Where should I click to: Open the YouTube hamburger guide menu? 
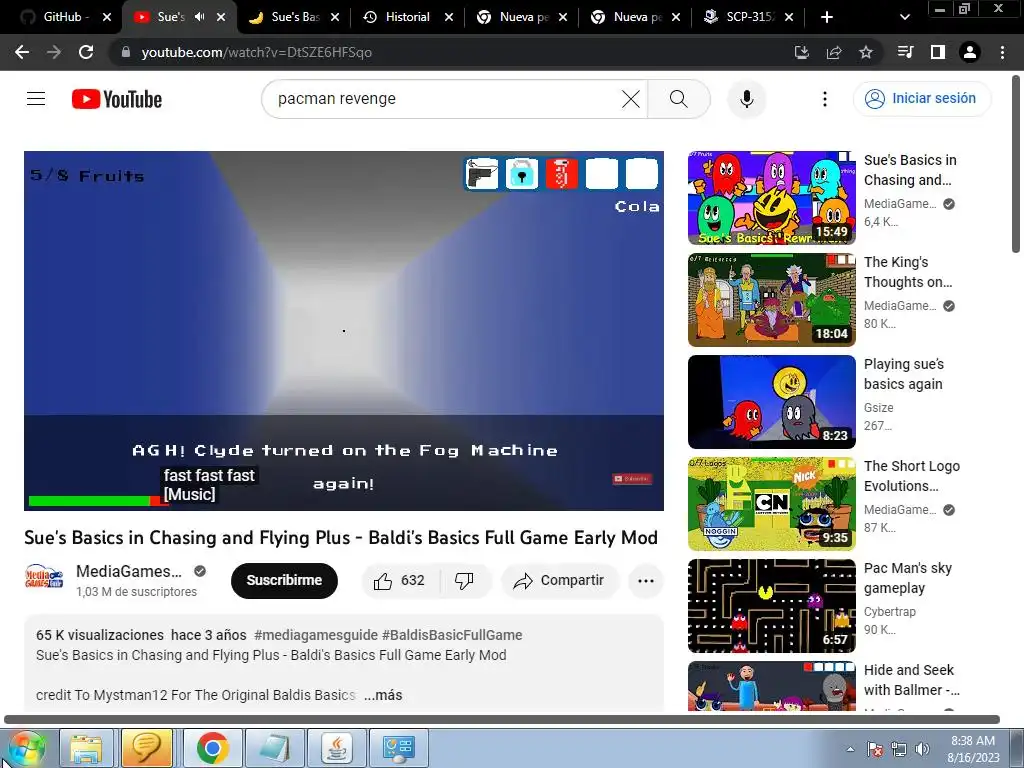(x=36, y=99)
